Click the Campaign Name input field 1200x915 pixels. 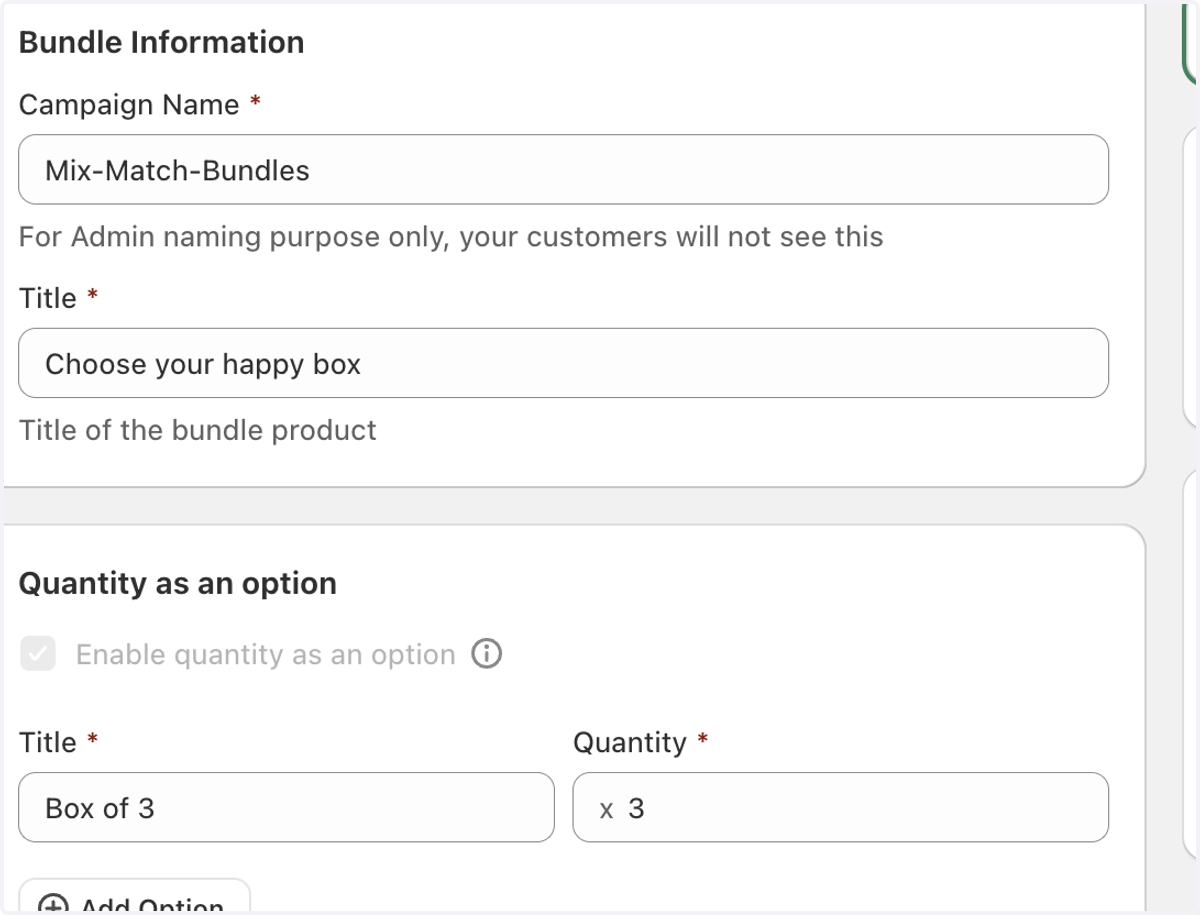pos(563,170)
